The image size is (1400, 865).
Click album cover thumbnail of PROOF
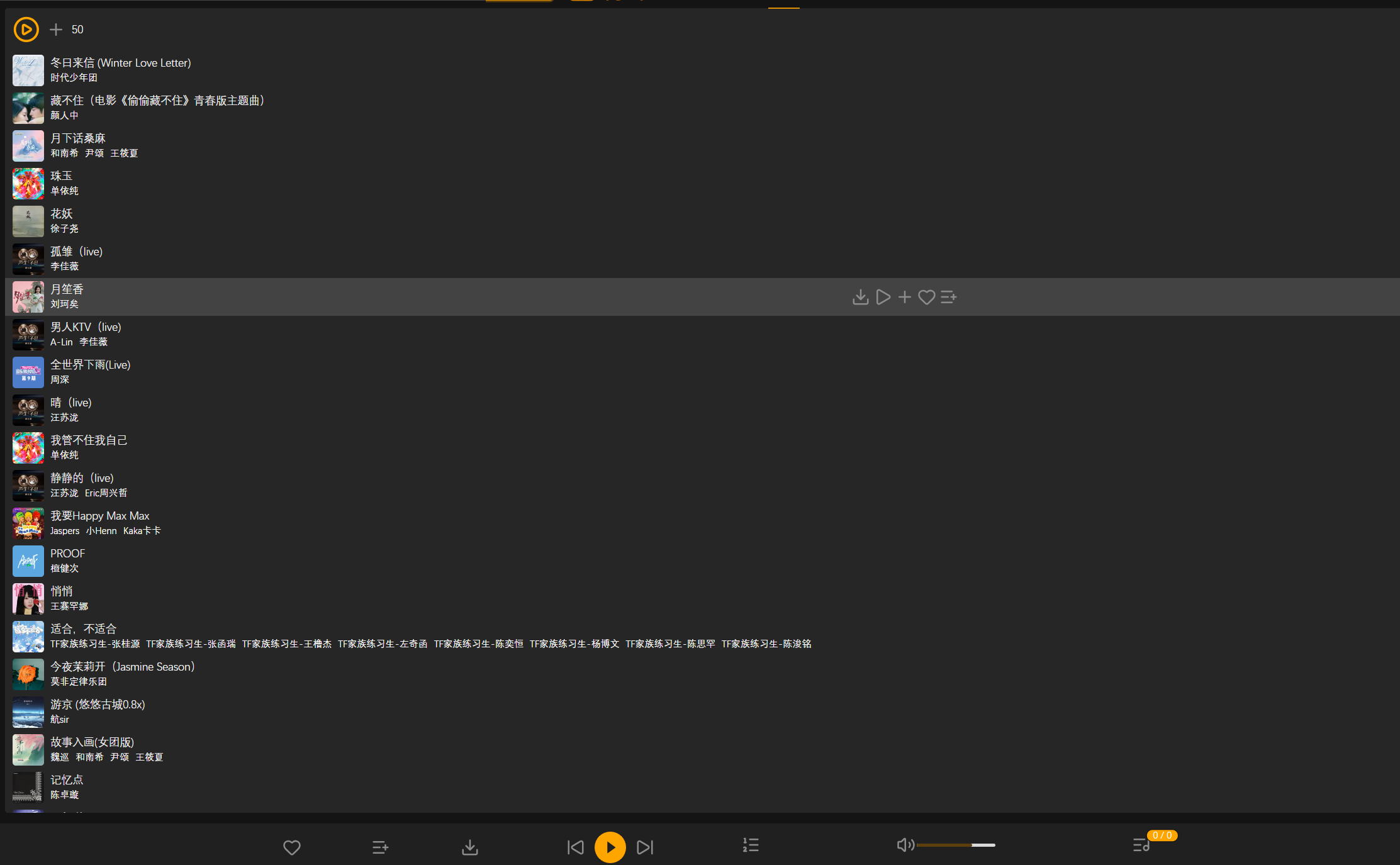coord(28,561)
